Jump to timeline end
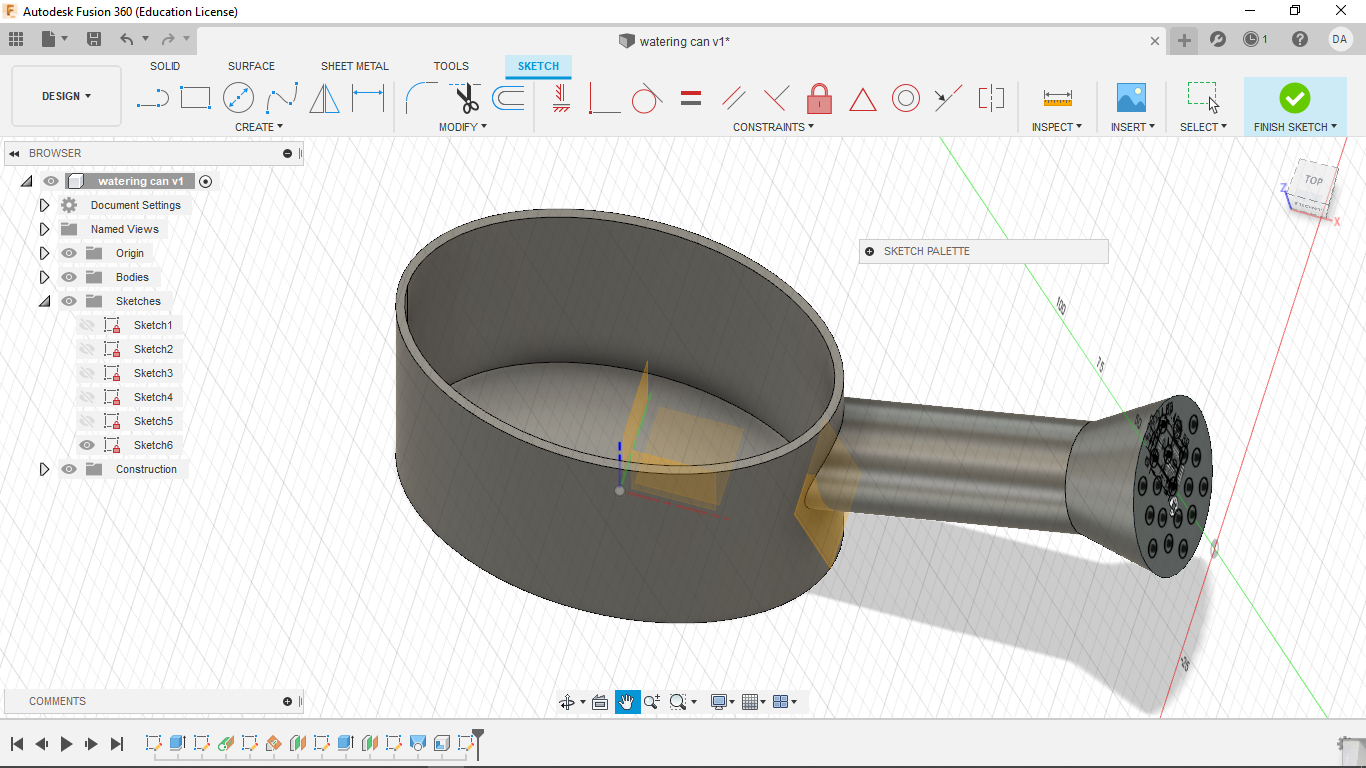Screen dimensions: 1366x768 [117, 744]
